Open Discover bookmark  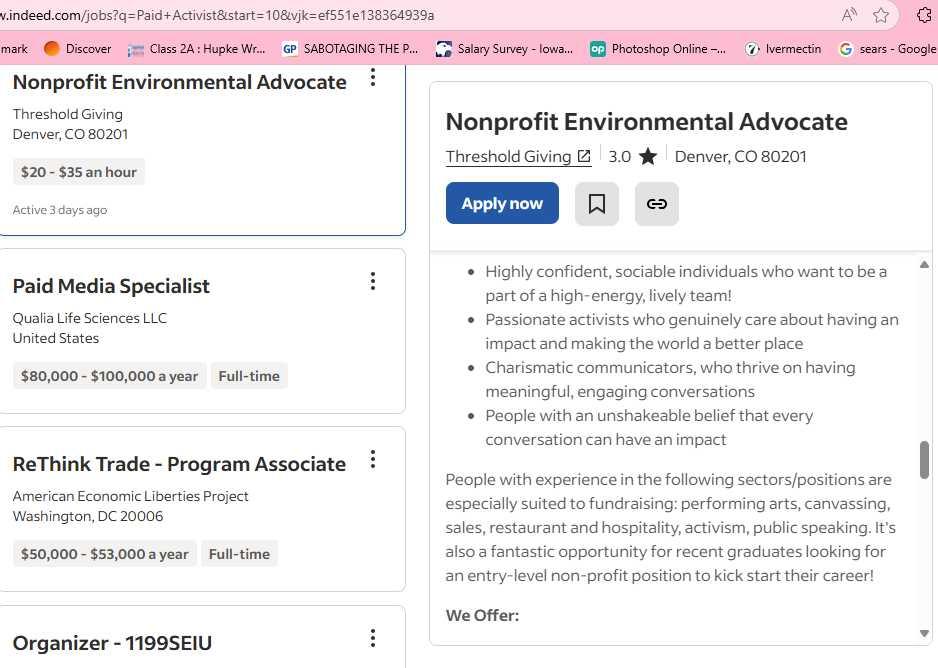click(x=78, y=48)
